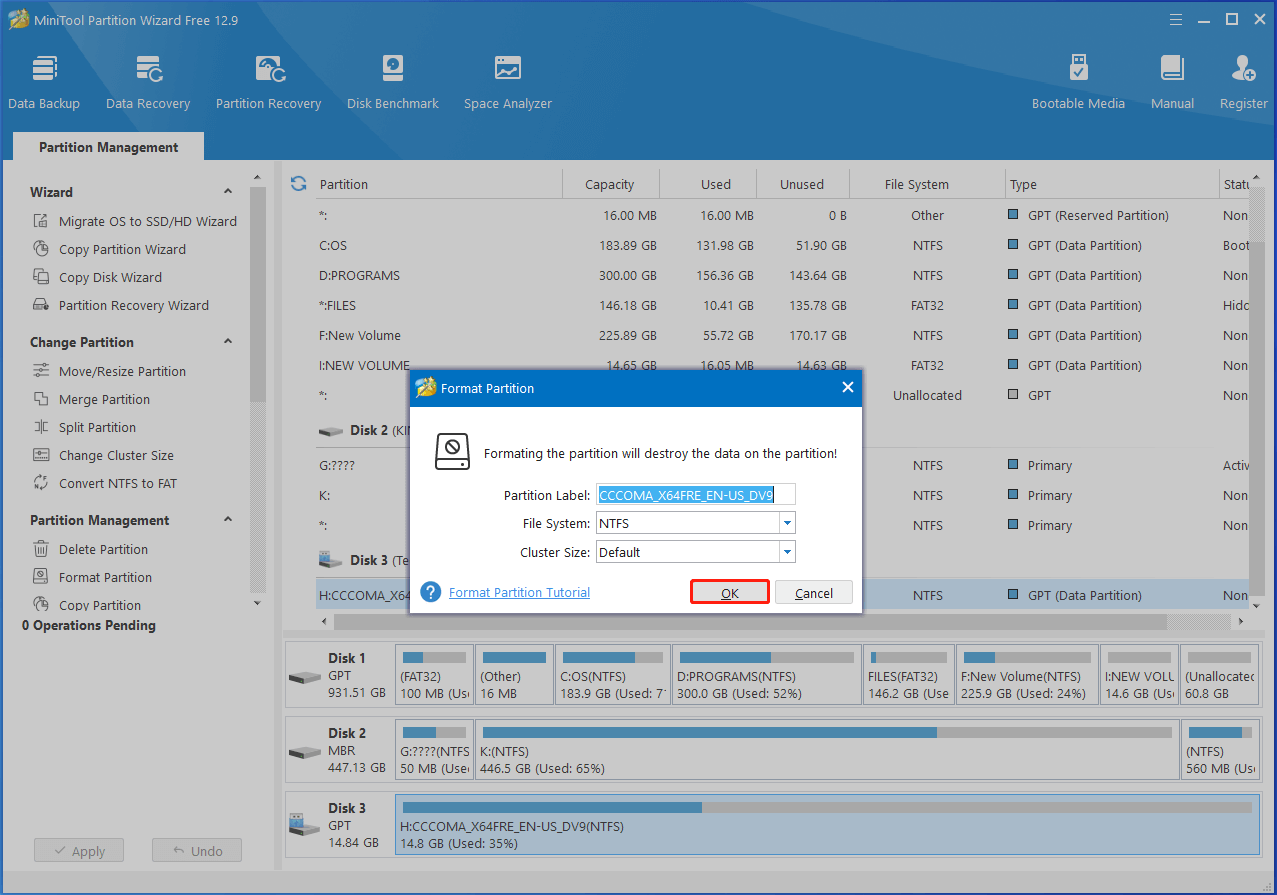Select Merge Partition
The image size is (1277, 895).
coord(92,399)
